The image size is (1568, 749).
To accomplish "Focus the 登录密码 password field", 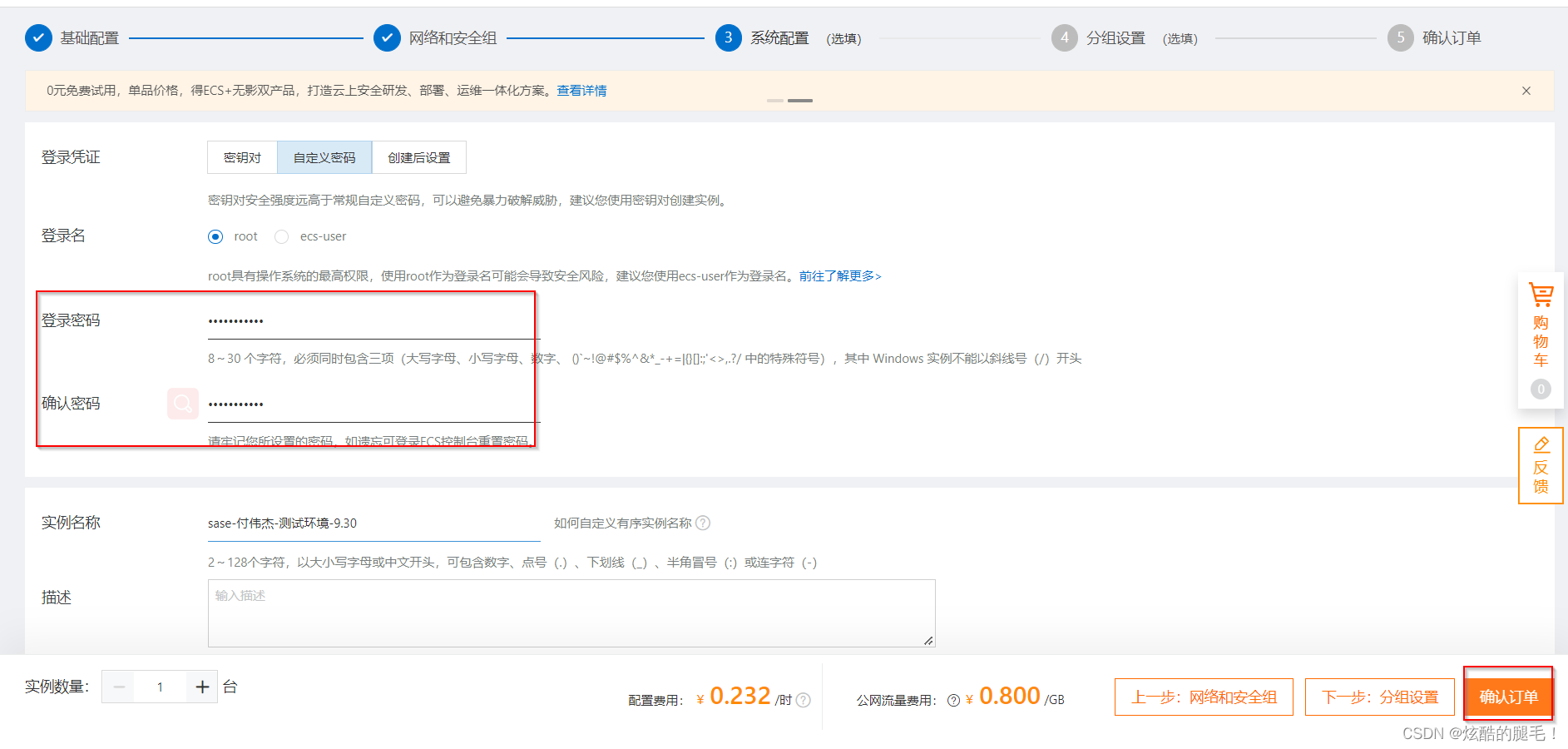I will [x=373, y=321].
